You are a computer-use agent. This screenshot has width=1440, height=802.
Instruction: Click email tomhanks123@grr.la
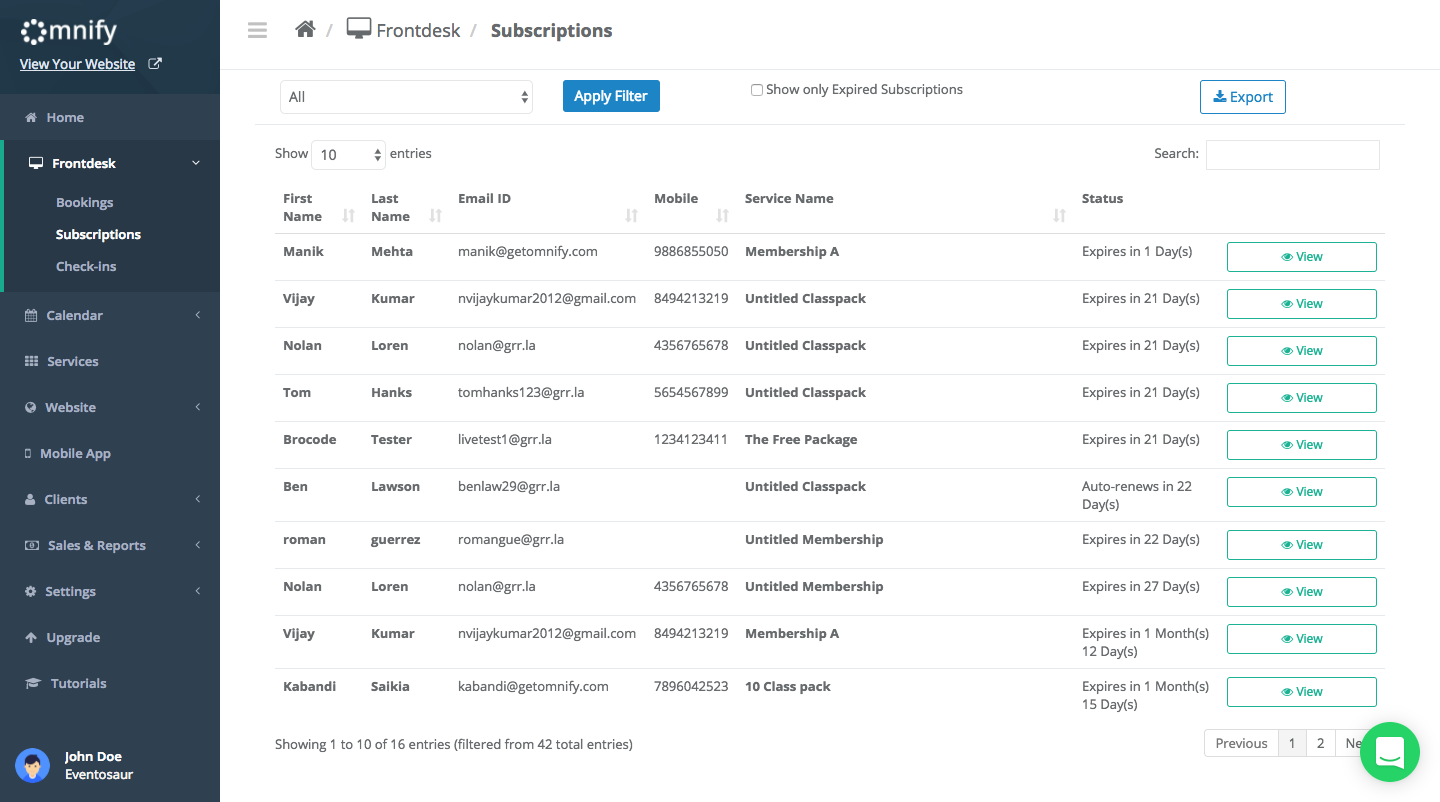[521, 393]
